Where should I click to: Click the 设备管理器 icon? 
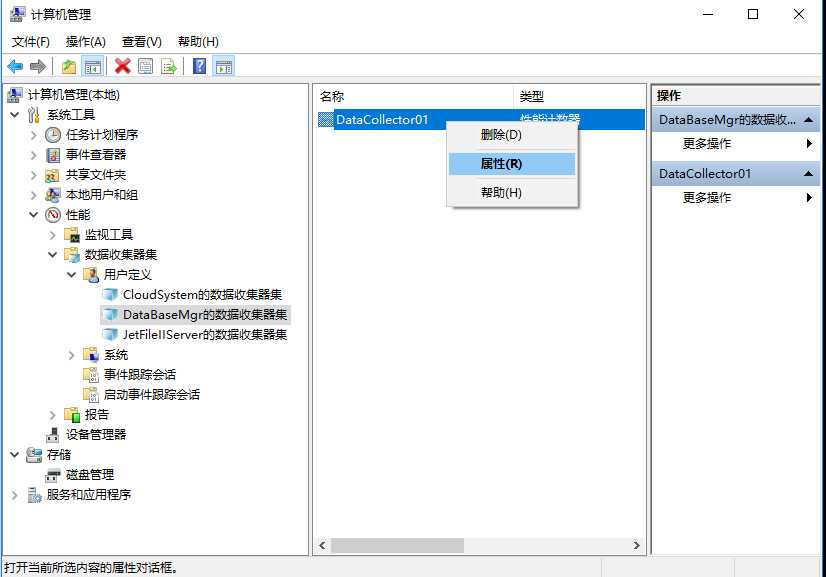tap(52, 435)
